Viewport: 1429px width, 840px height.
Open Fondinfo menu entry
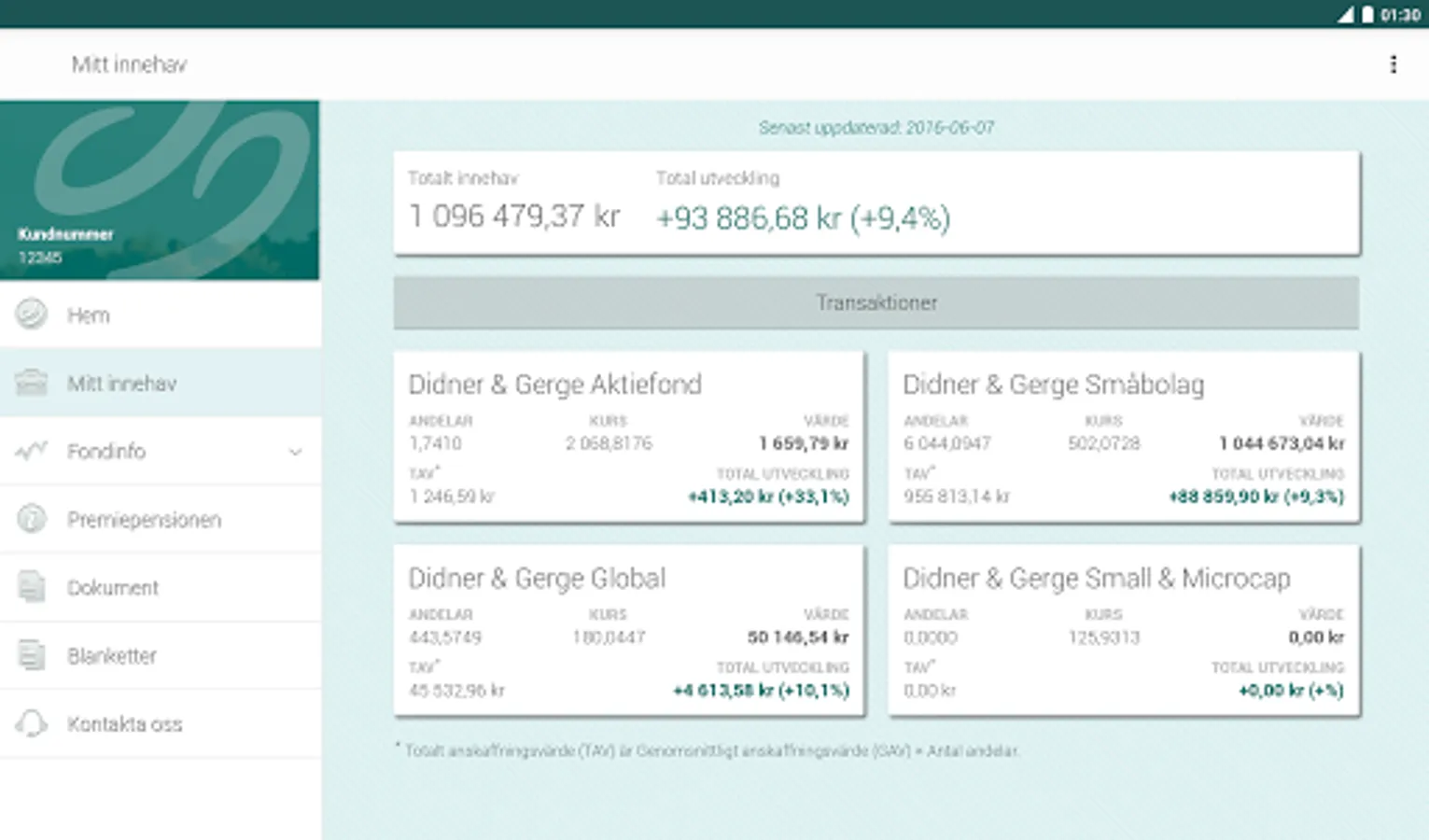coord(161,451)
